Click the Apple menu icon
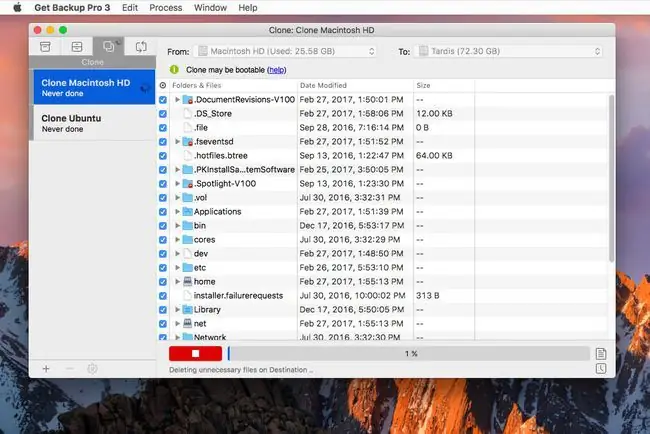Viewport: 650px width, 434px height. coord(17,7)
